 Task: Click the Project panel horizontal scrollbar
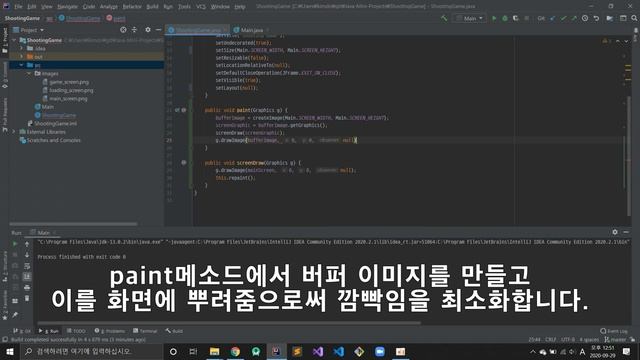pos(73,224)
